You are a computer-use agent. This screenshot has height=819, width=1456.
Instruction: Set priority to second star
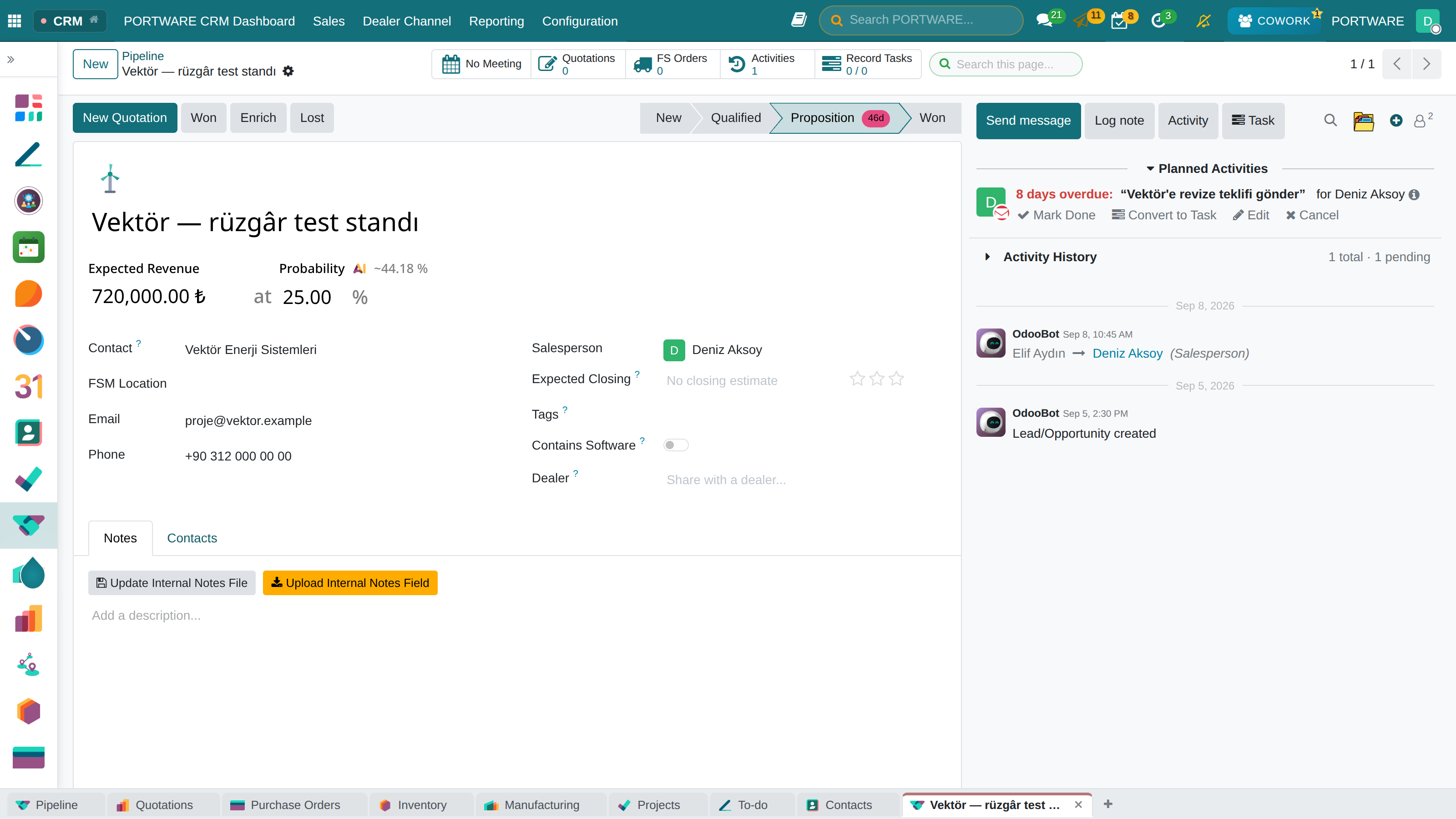point(877,379)
